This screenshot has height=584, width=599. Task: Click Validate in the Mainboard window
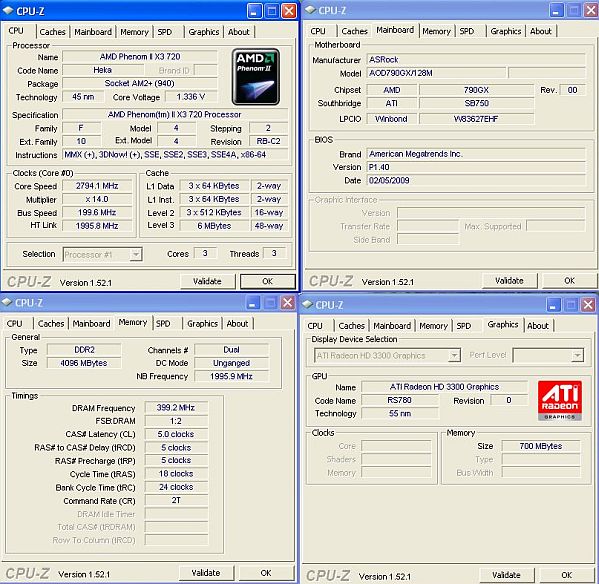click(x=510, y=281)
